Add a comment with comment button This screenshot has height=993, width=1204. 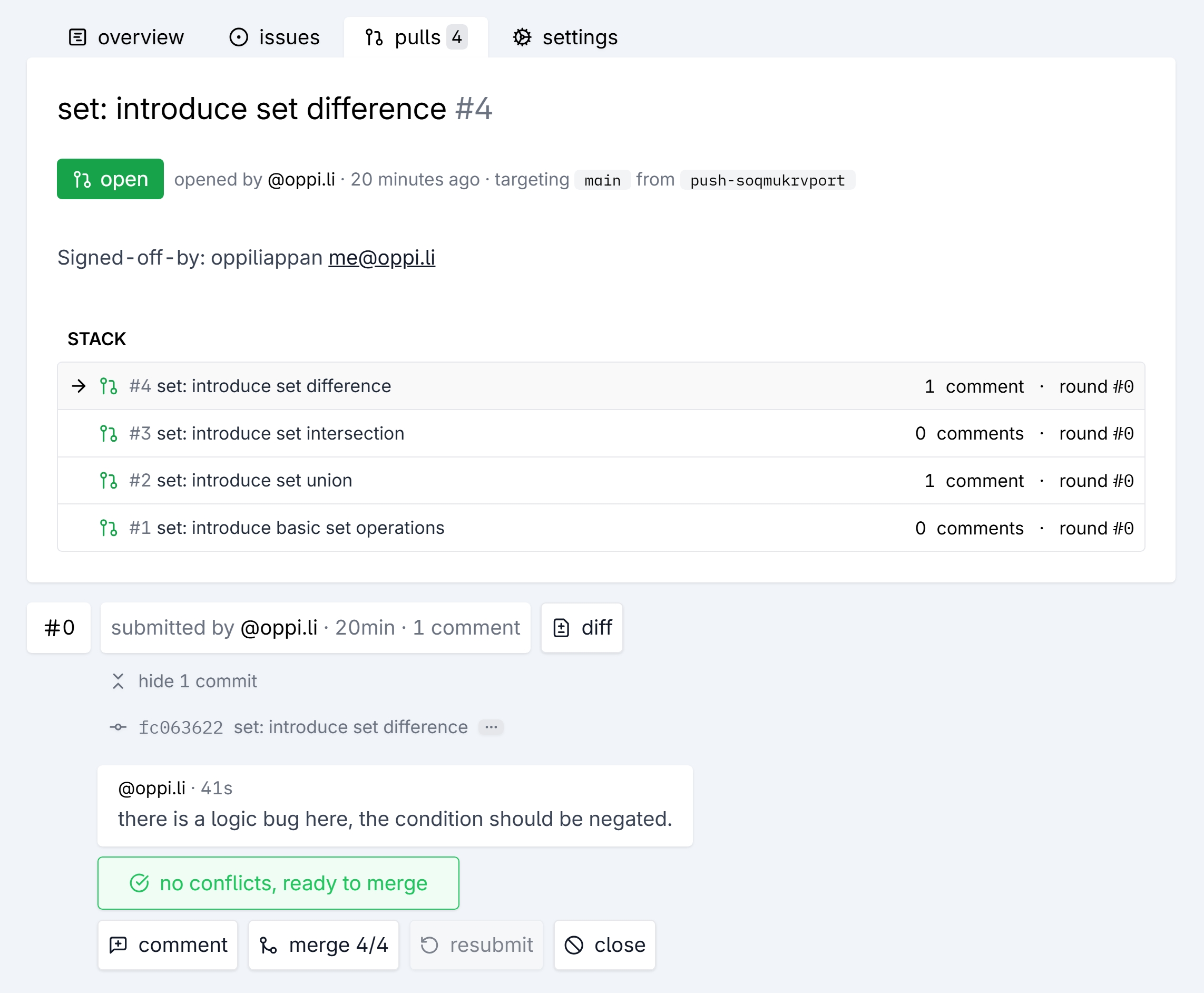(x=168, y=945)
